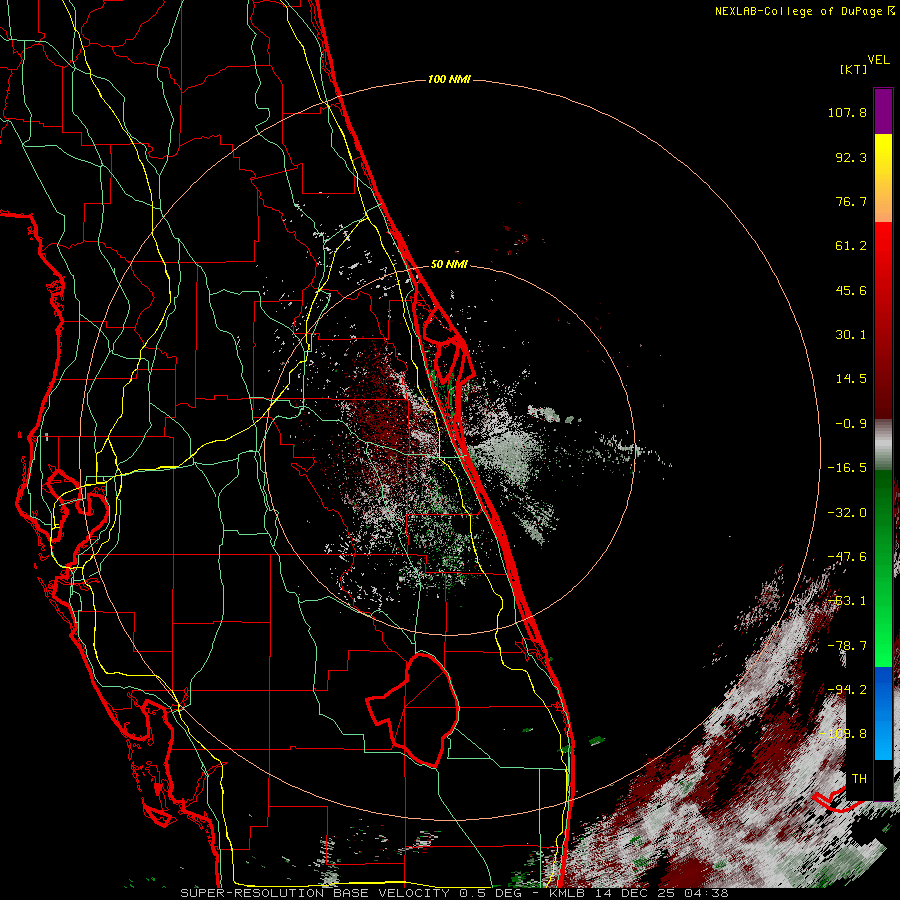Select the -16.5 scale value
This screenshot has width=900, height=900.
point(847,468)
